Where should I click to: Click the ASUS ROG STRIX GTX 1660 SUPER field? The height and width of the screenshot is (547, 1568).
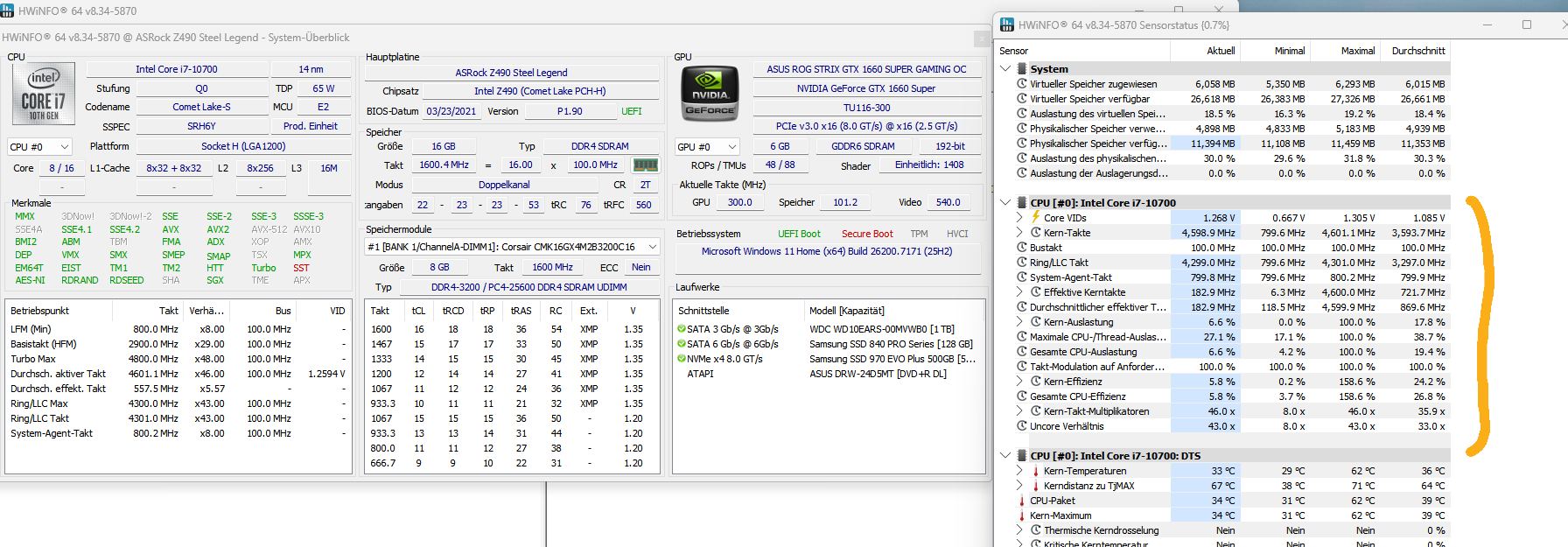point(866,69)
